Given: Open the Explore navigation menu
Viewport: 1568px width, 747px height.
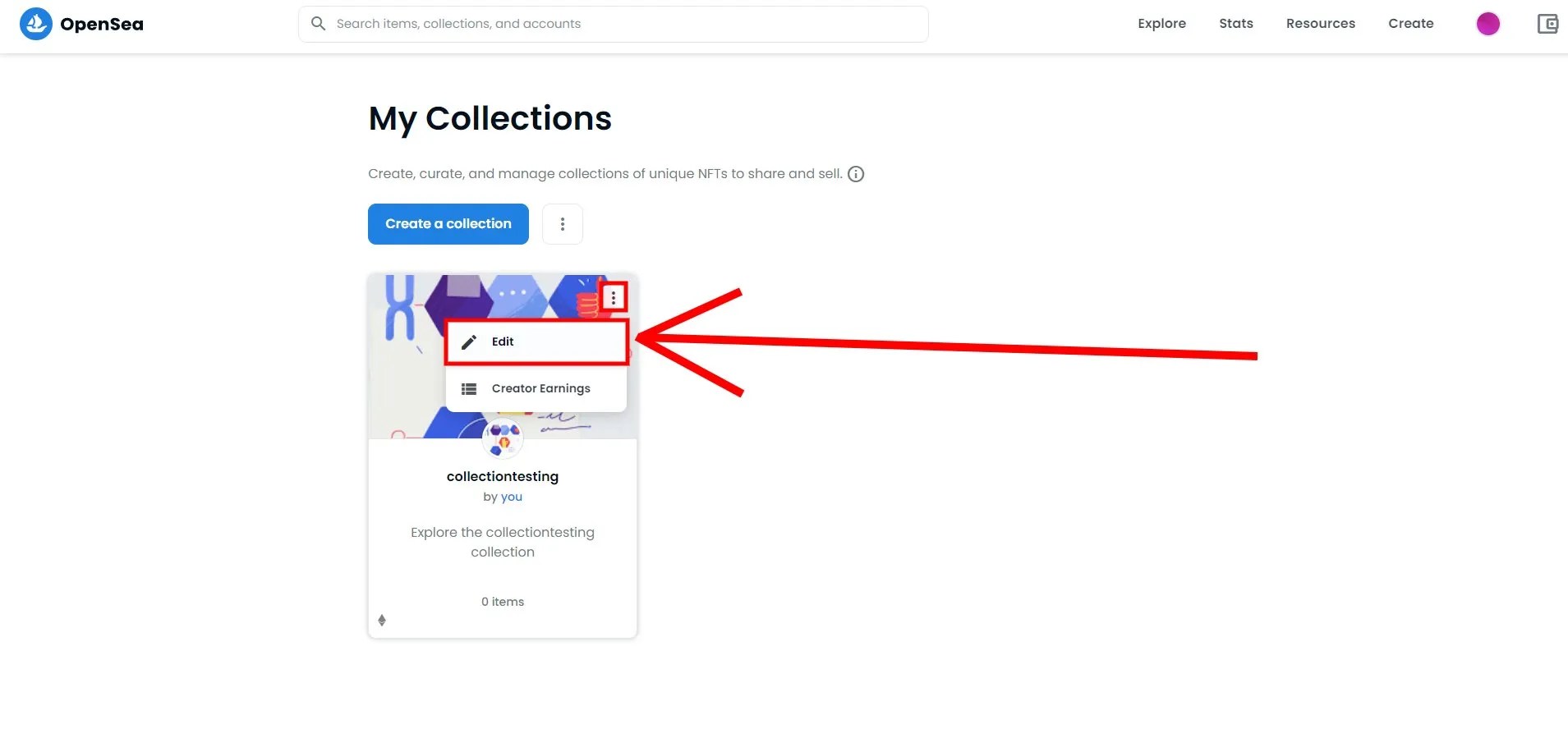Looking at the screenshot, I should (x=1161, y=24).
